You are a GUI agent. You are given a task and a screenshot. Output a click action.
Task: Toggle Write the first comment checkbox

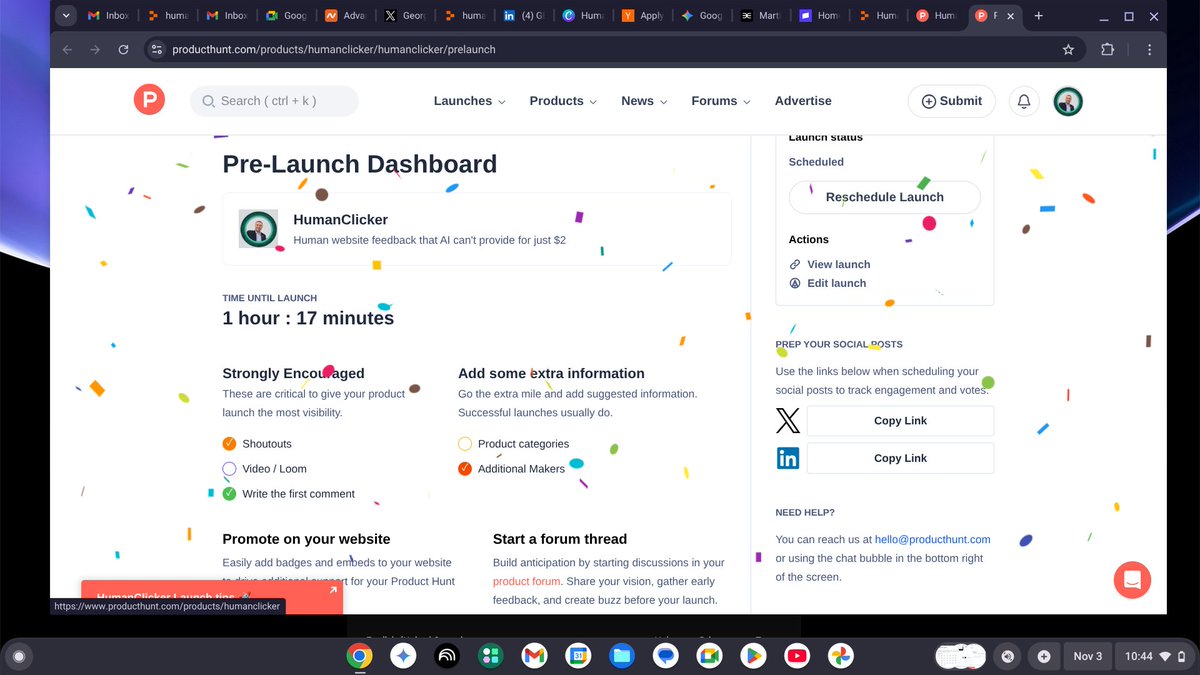pyautogui.click(x=229, y=494)
